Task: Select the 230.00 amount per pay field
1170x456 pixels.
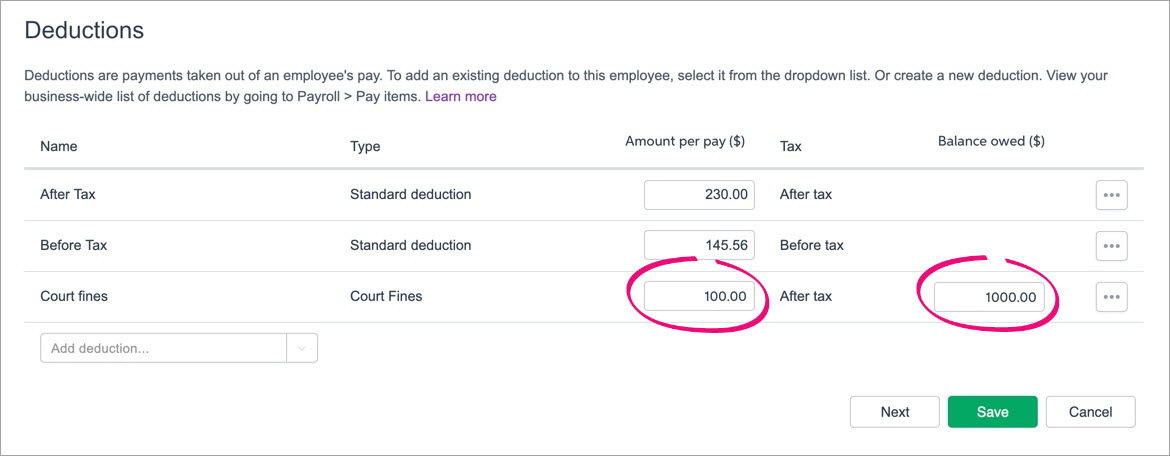Action: 699,195
